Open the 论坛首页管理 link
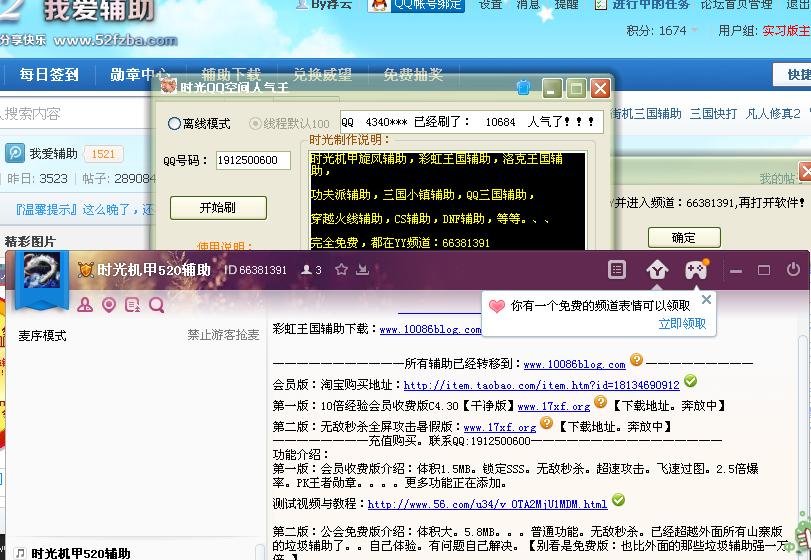Image resolution: width=811 pixels, height=560 pixels. pyautogui.click(x=737, y=5)
